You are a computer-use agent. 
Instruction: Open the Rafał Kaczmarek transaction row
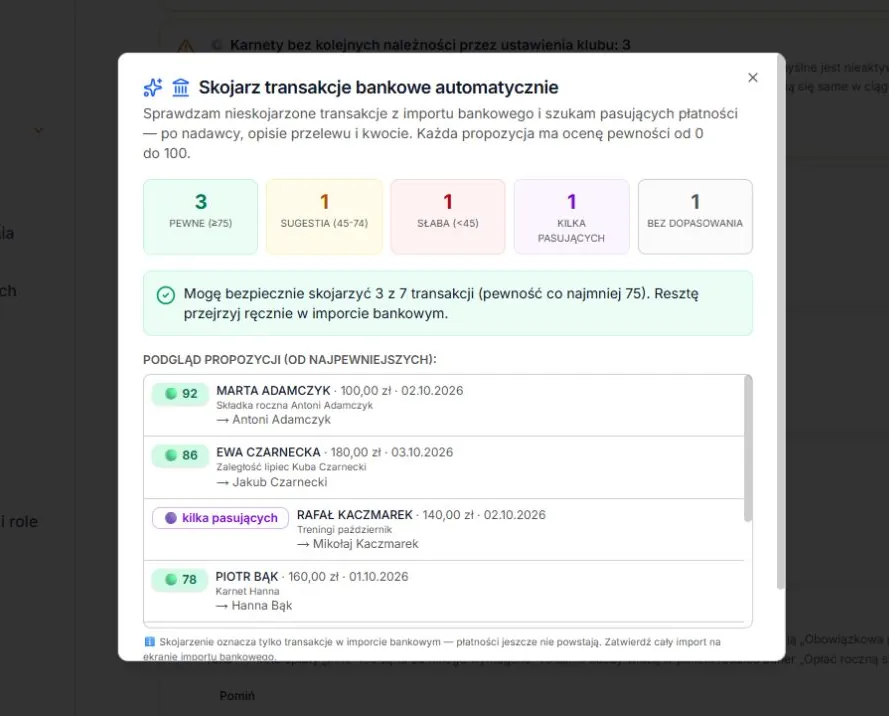click(444, 530)
